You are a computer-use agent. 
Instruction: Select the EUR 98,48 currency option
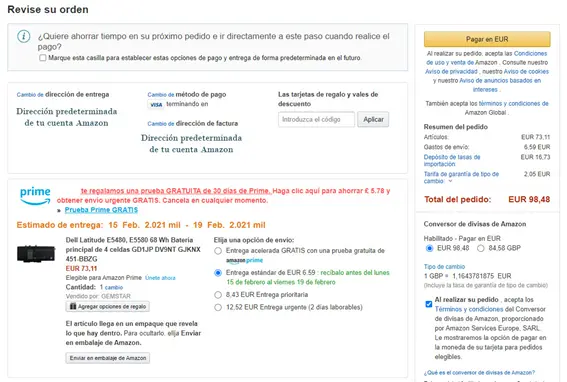tap(429, 248)
